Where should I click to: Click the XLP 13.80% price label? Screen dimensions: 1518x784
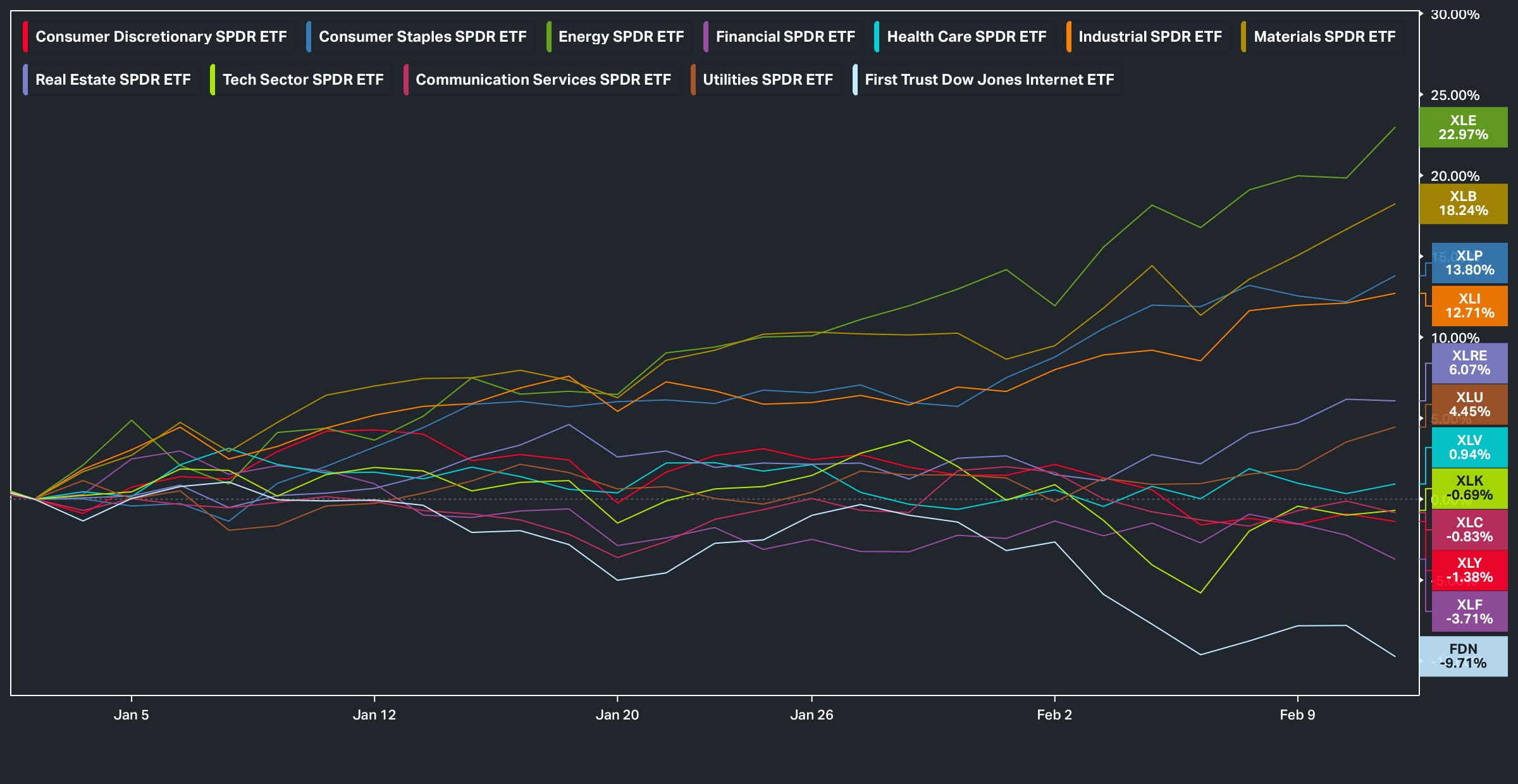click(1469, 262)
